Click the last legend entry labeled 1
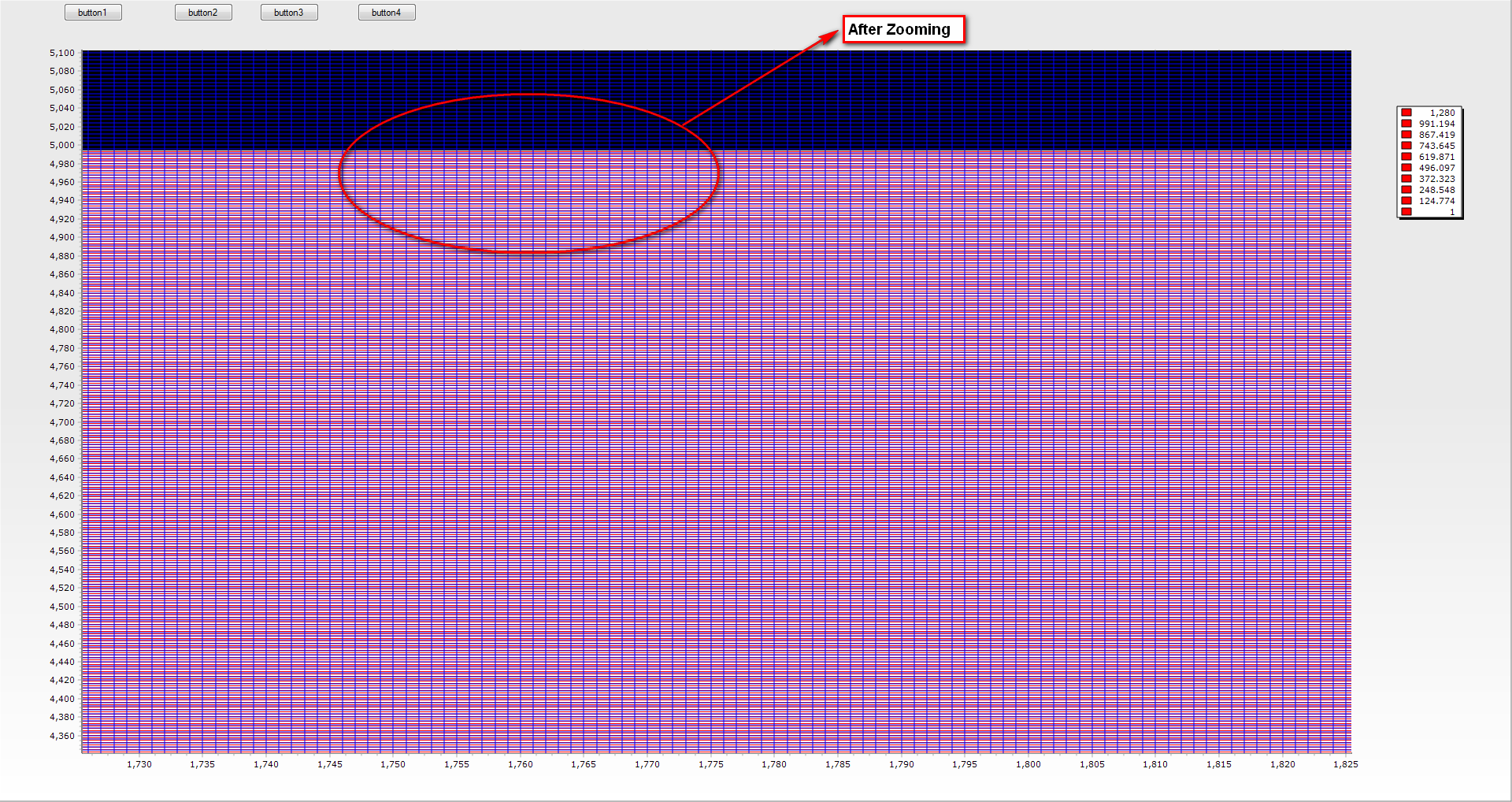Screen dimensions: 1512x802 point(1452,212)
